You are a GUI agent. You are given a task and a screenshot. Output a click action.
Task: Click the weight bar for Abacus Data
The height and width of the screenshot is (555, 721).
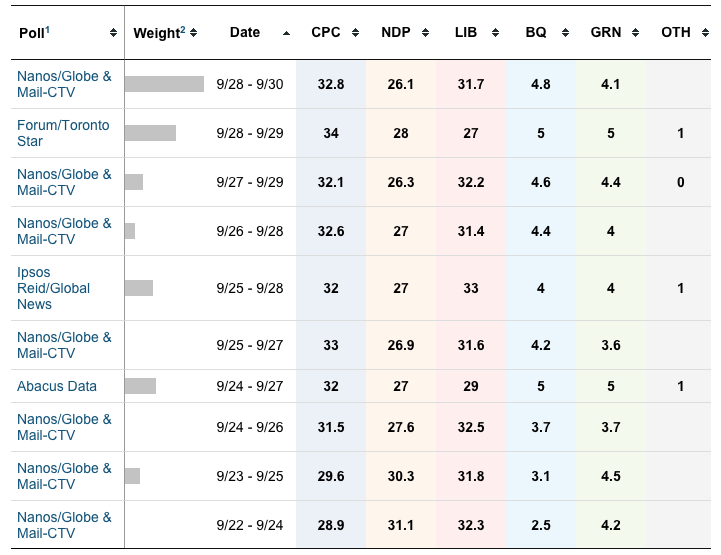(140, 386)
